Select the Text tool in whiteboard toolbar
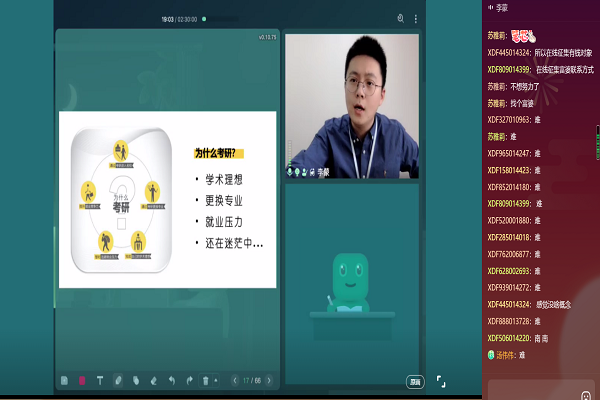Image resolution: width=600 pixels, height=400 pixels. 100,381
